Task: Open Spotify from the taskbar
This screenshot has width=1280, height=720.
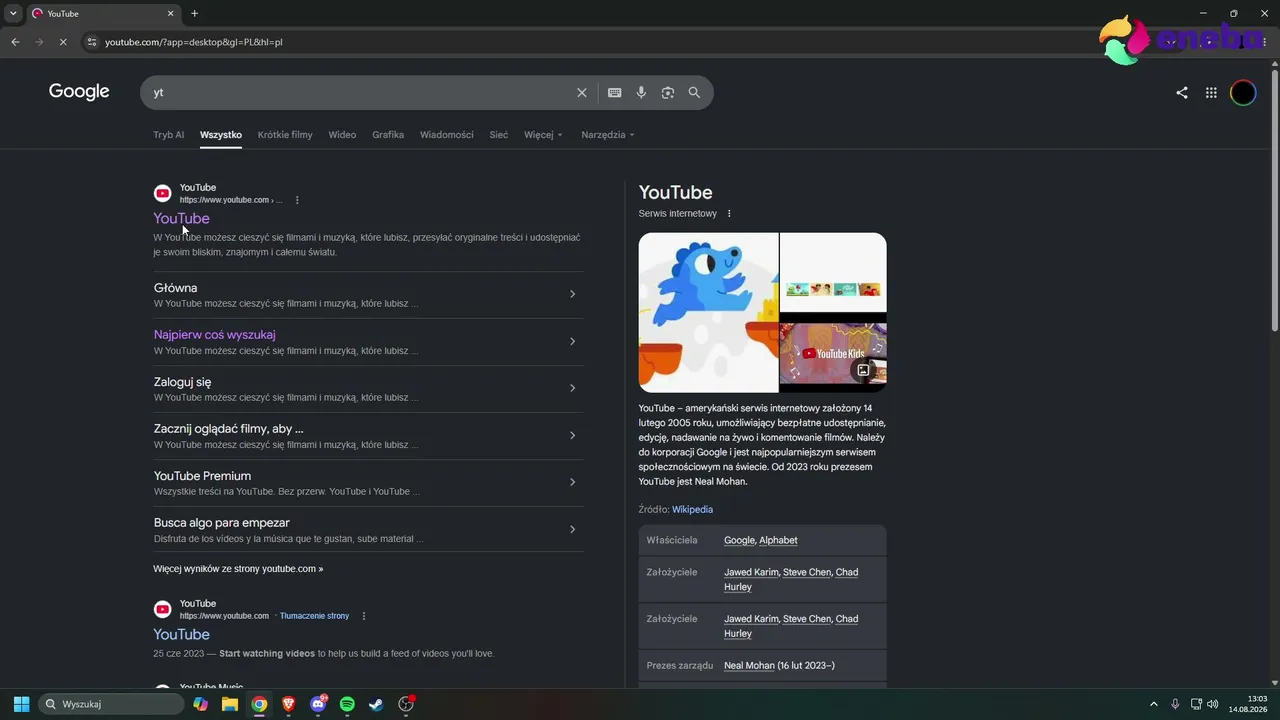Action: 347,704
